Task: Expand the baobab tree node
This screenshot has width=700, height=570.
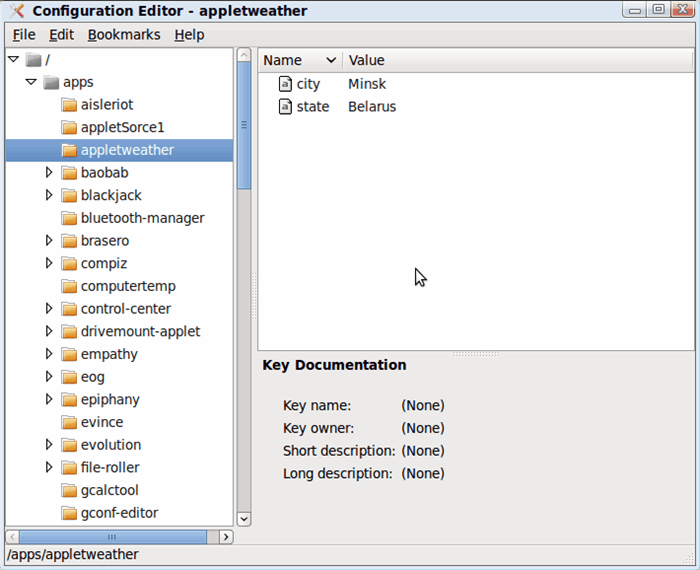Action: (49, 172)
